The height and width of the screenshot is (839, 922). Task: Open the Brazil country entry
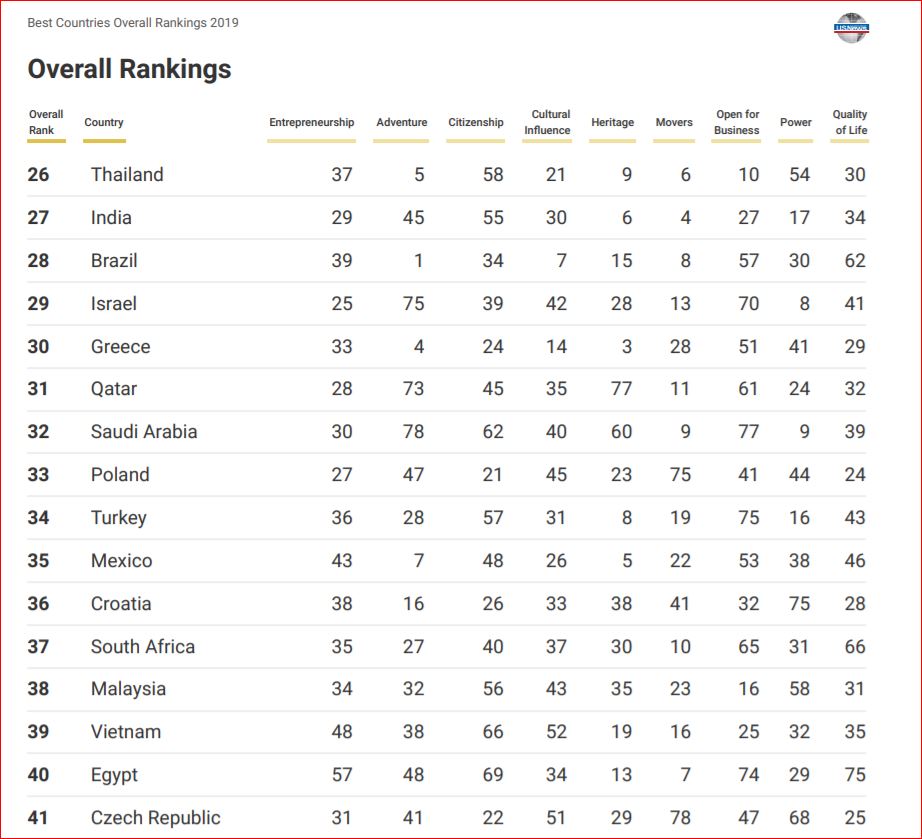pyautogui.click(x=114, y=260)
